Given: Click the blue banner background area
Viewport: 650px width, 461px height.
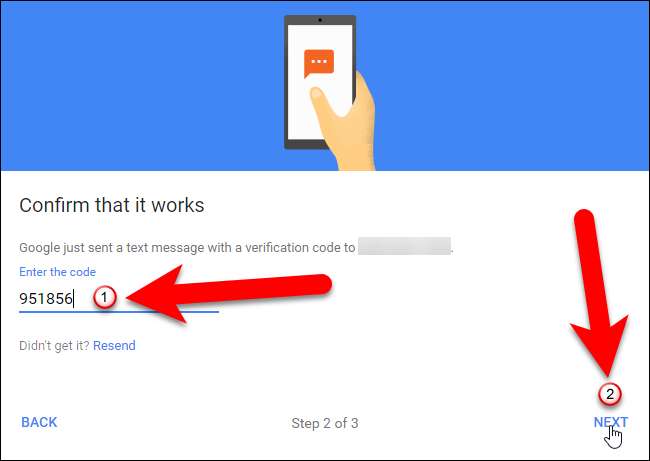Looking at the screenshot, I should [124, 85].
